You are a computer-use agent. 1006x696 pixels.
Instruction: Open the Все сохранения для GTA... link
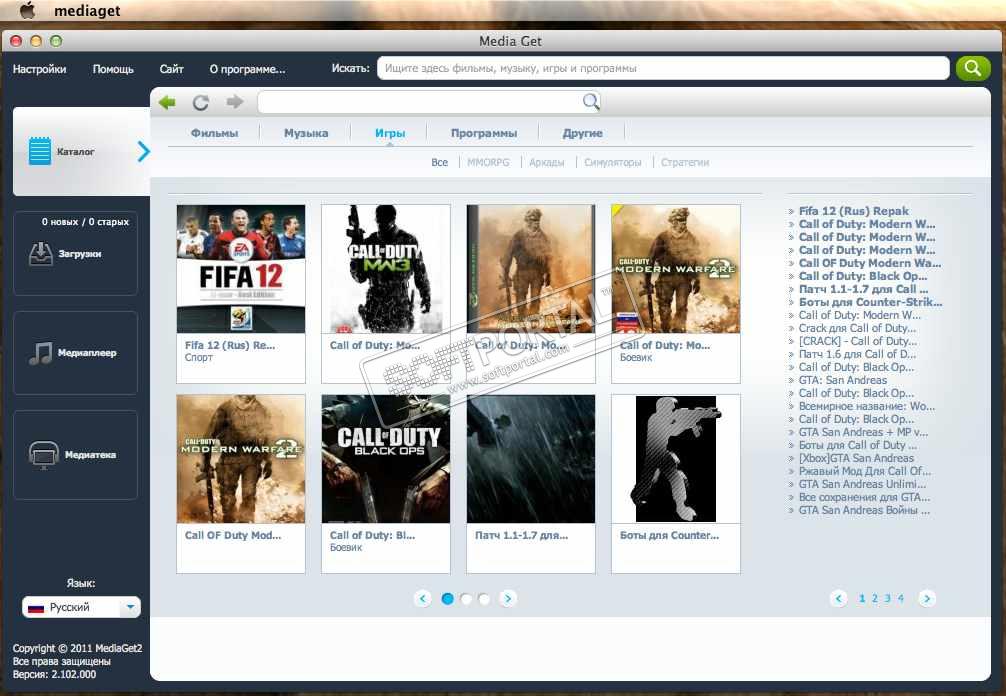coord(864,497)
